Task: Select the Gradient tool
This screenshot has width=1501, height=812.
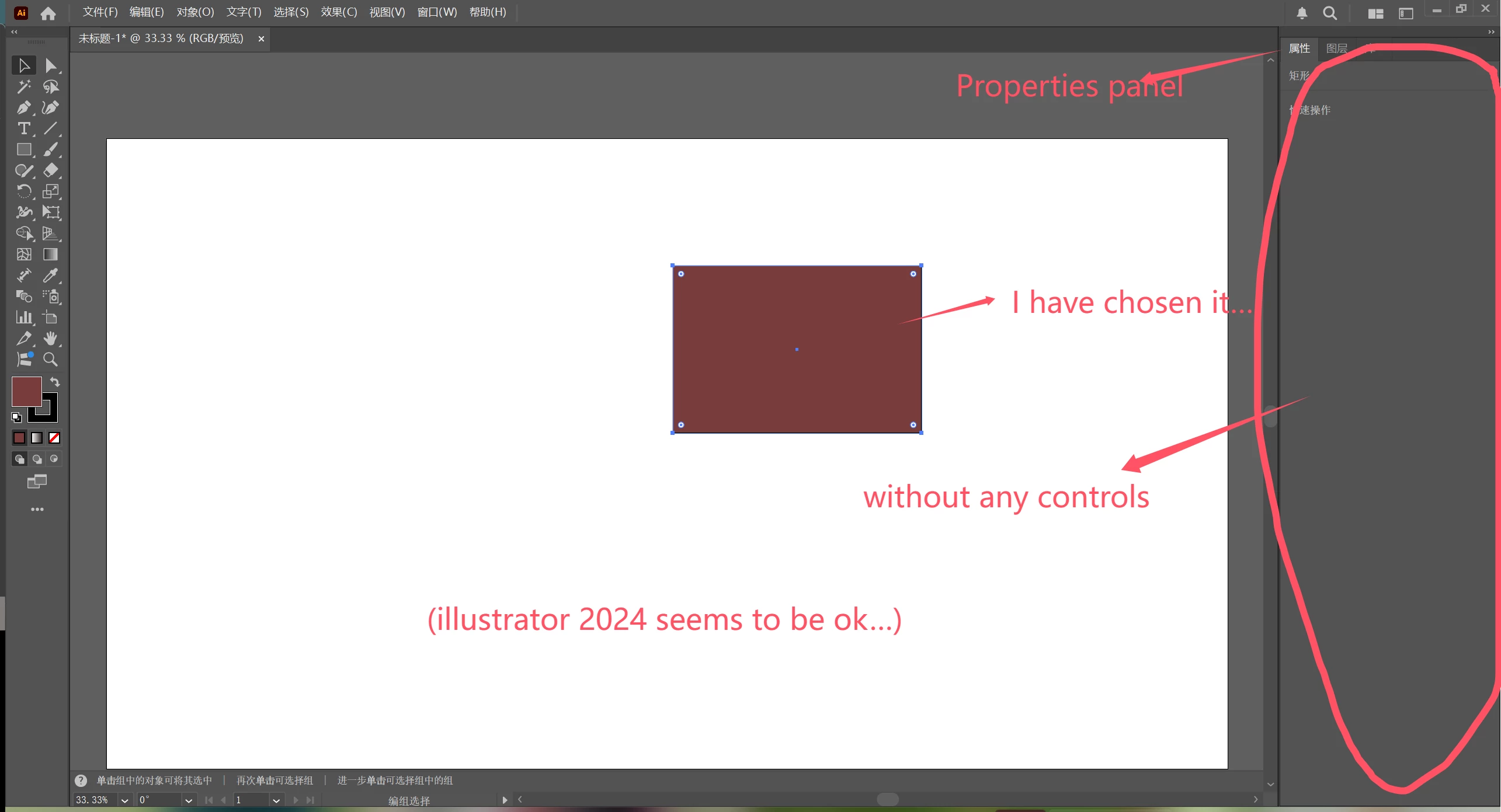Action: point(51,254)
